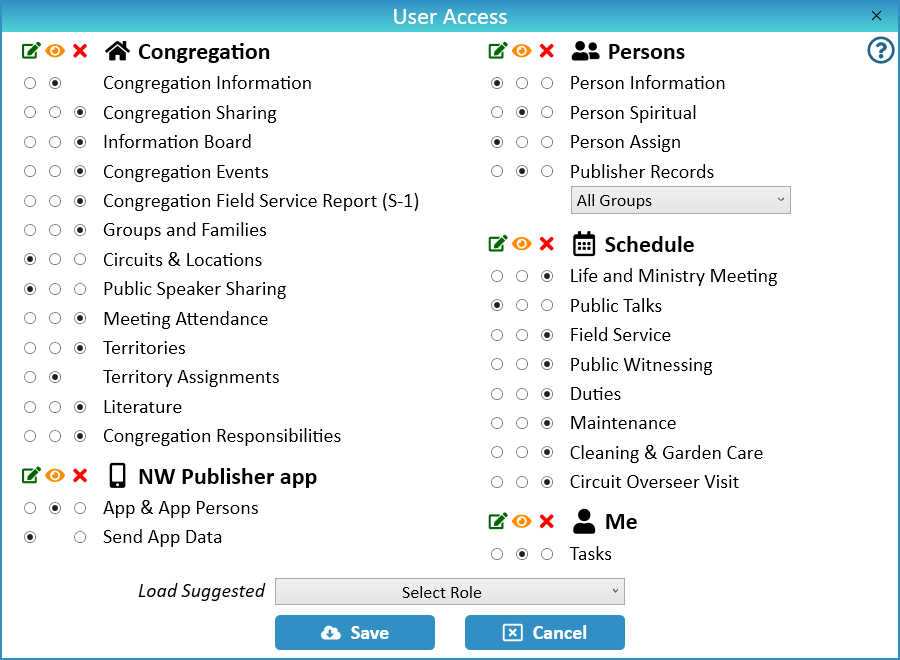Set Tasks to edit access
900x660 pixels.
pyautogui.click(x=497, y=554)
